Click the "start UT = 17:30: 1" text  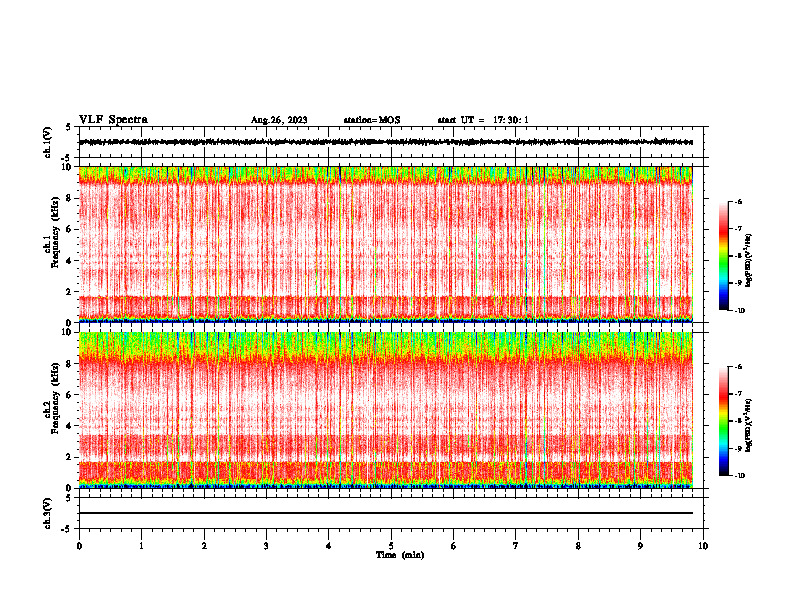point(482,120)
